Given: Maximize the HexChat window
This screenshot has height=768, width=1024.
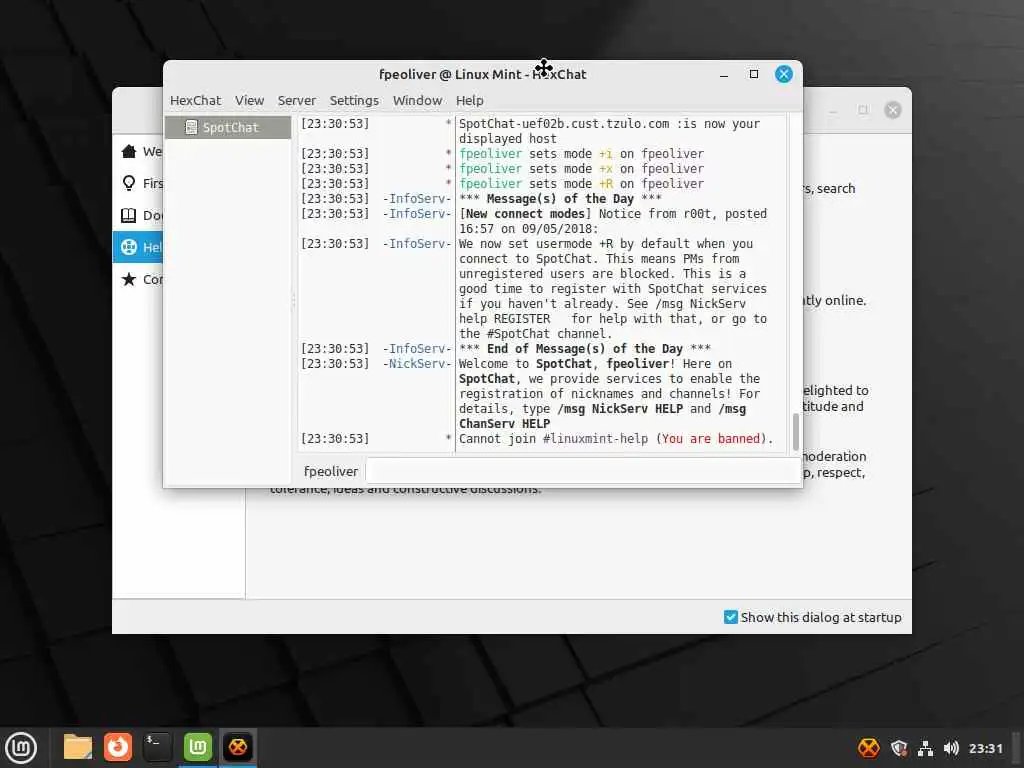Looking at the screenshot, I should point(754,74).
